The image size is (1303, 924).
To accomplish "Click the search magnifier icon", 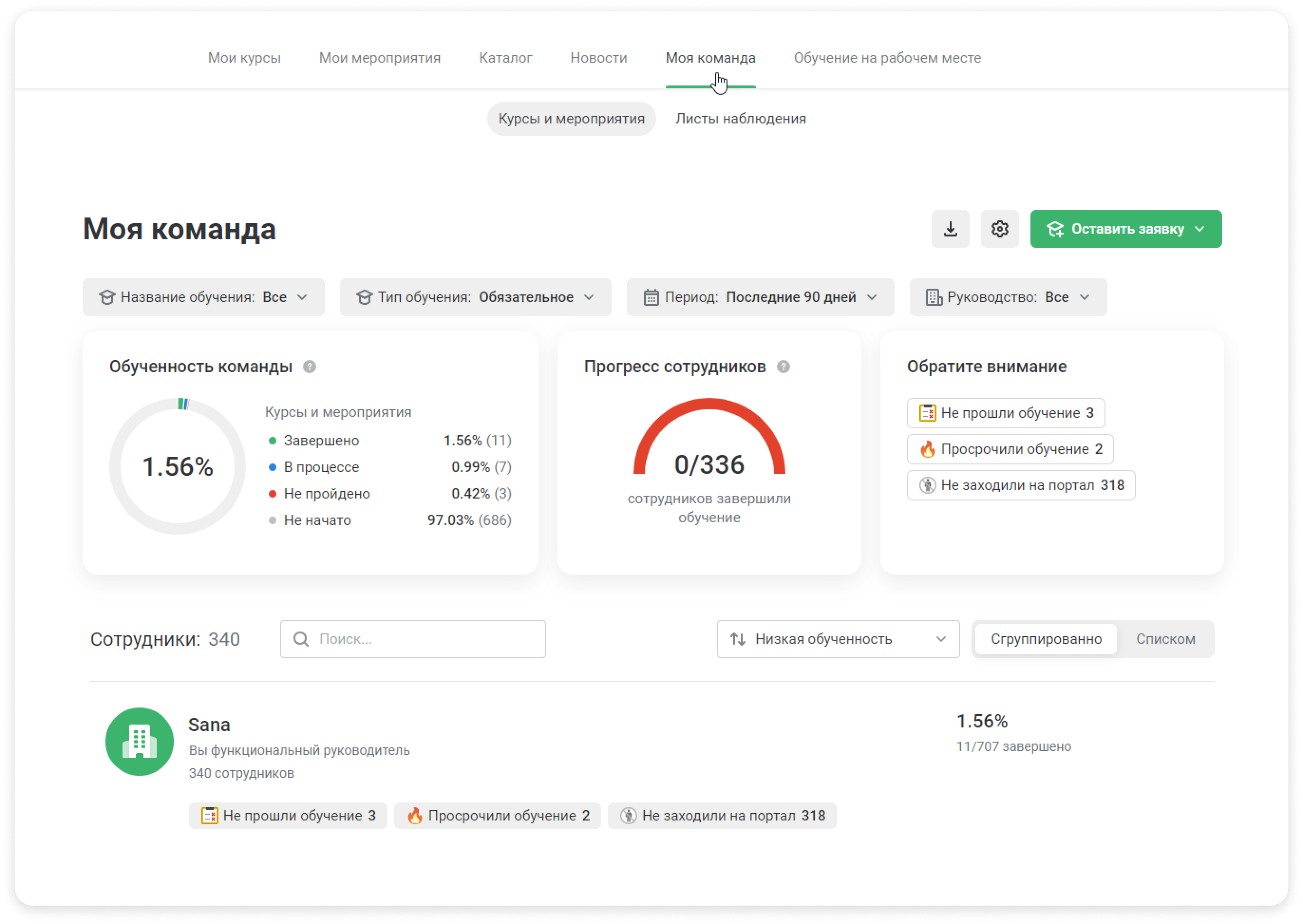I will pos(301,639).
